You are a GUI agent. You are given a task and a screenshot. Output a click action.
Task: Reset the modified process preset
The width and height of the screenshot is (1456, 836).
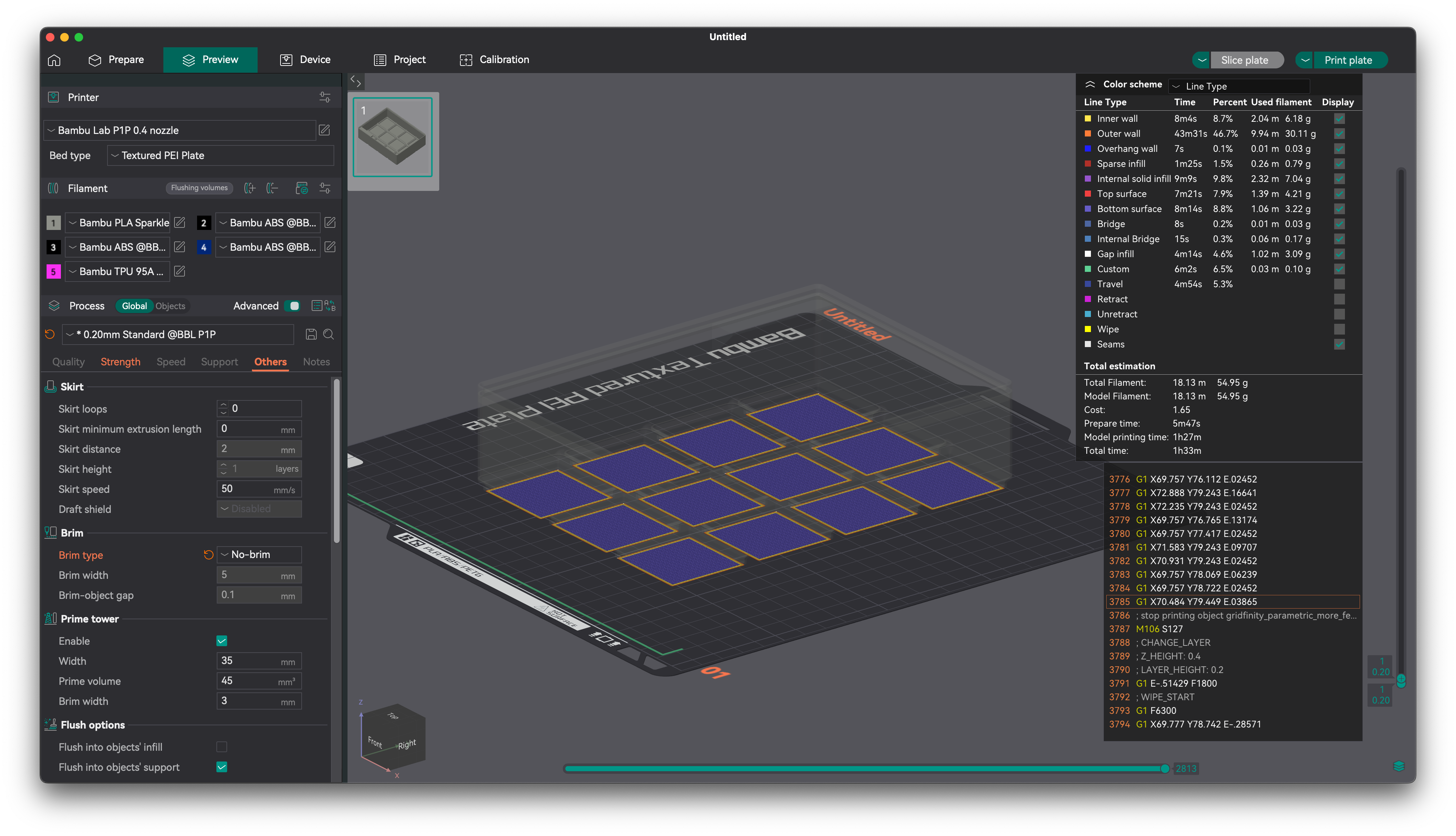click(x=50, y=334)
